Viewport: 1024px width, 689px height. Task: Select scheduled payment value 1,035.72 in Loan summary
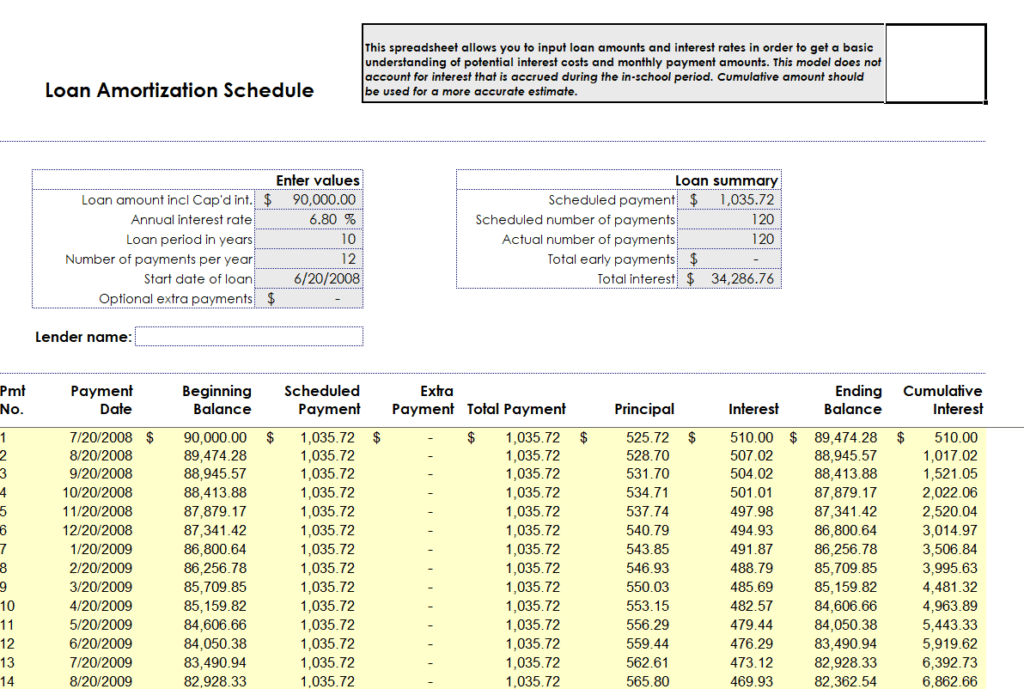pyautogui.click(x=729, y=200)
